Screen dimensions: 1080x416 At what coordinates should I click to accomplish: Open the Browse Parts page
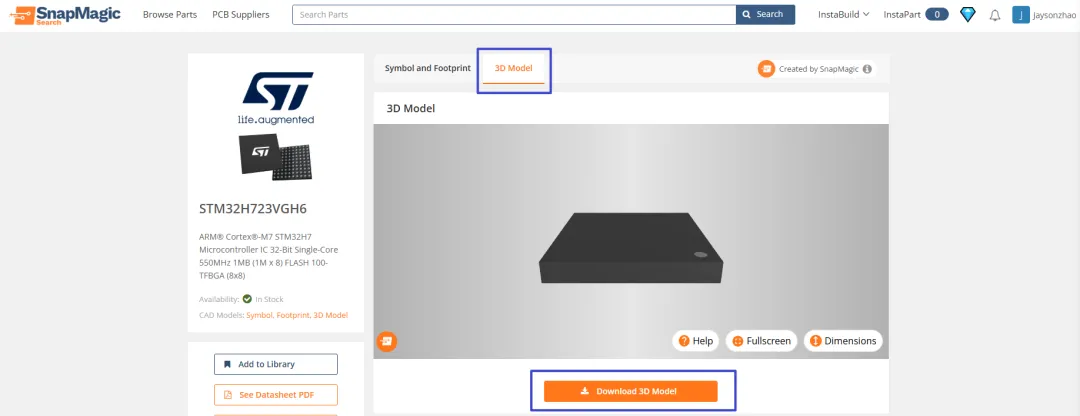coord(169,14)
